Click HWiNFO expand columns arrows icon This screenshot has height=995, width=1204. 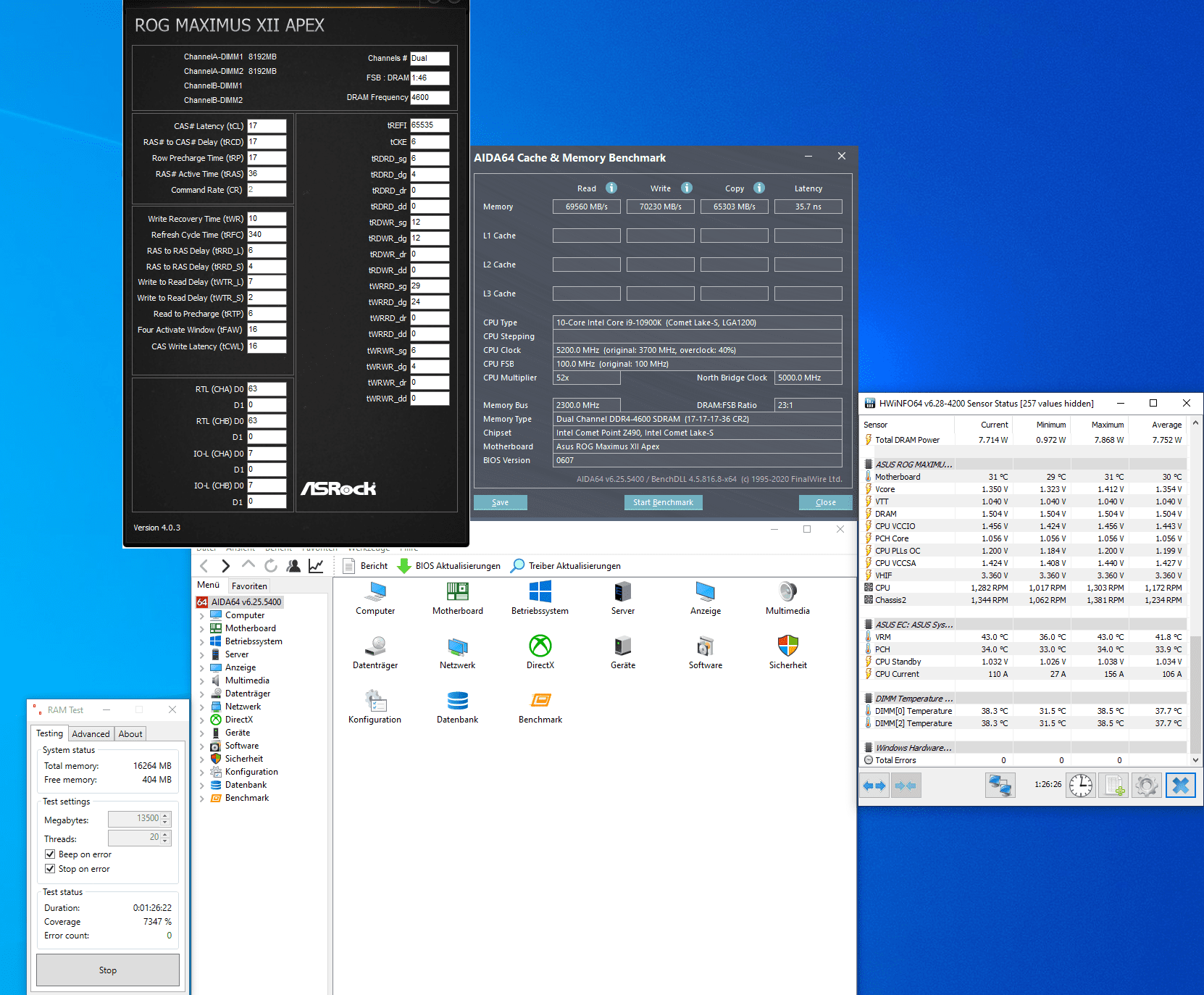874,785
